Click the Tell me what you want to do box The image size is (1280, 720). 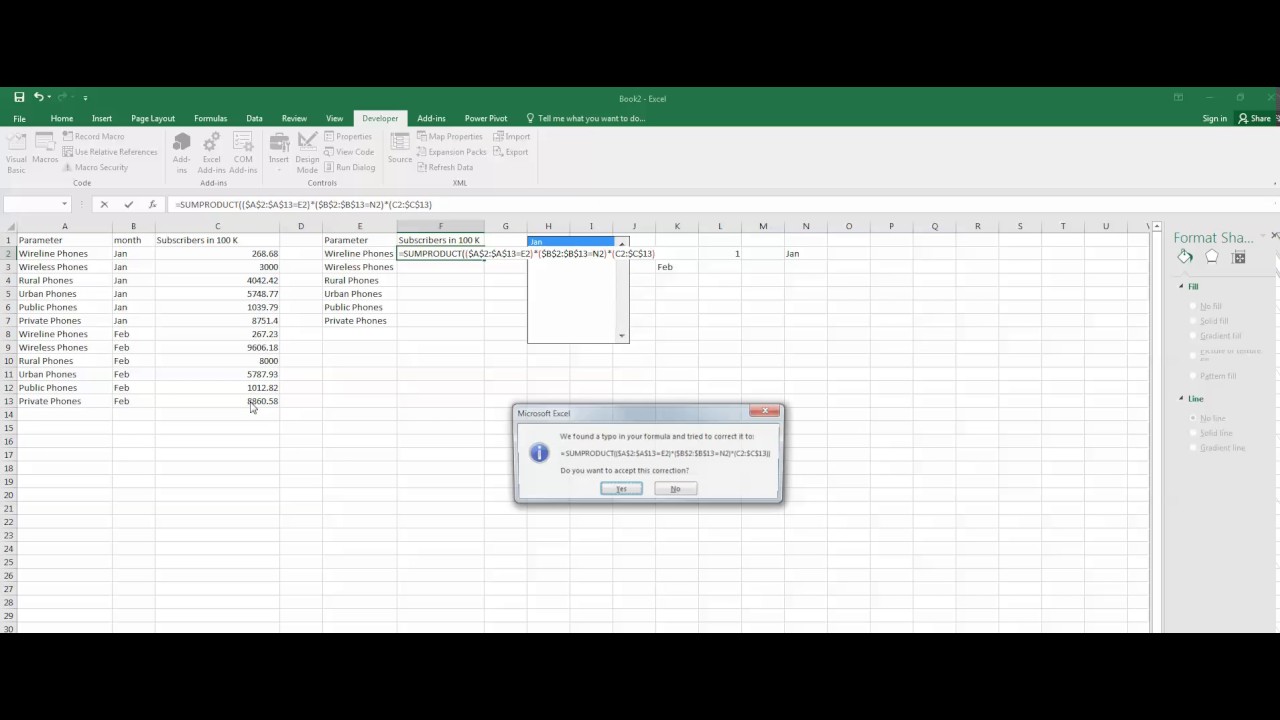586,118
